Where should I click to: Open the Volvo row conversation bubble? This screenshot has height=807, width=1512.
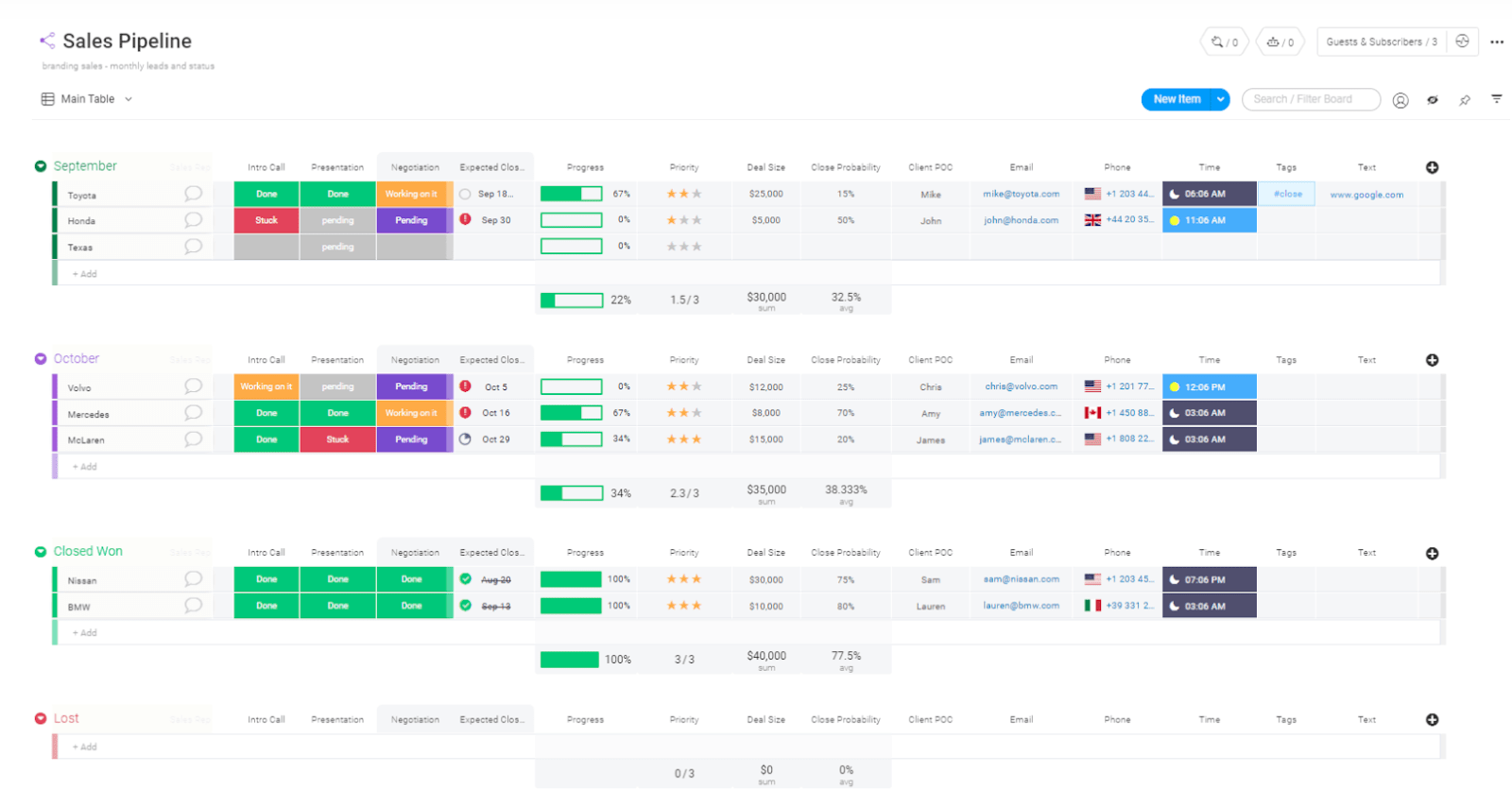[x=193, y=386]
